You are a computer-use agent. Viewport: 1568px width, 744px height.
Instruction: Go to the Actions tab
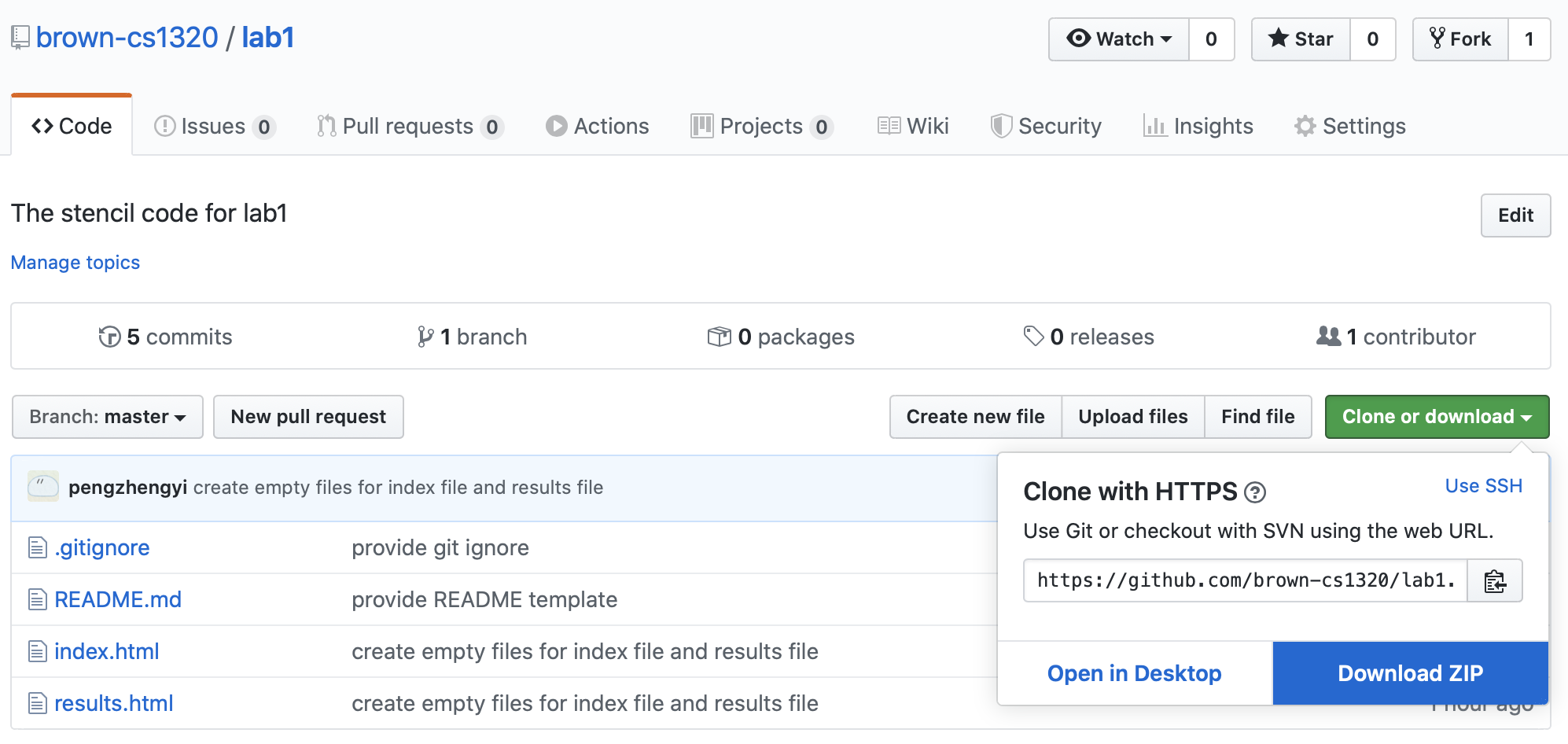click(x=598, y=127)
